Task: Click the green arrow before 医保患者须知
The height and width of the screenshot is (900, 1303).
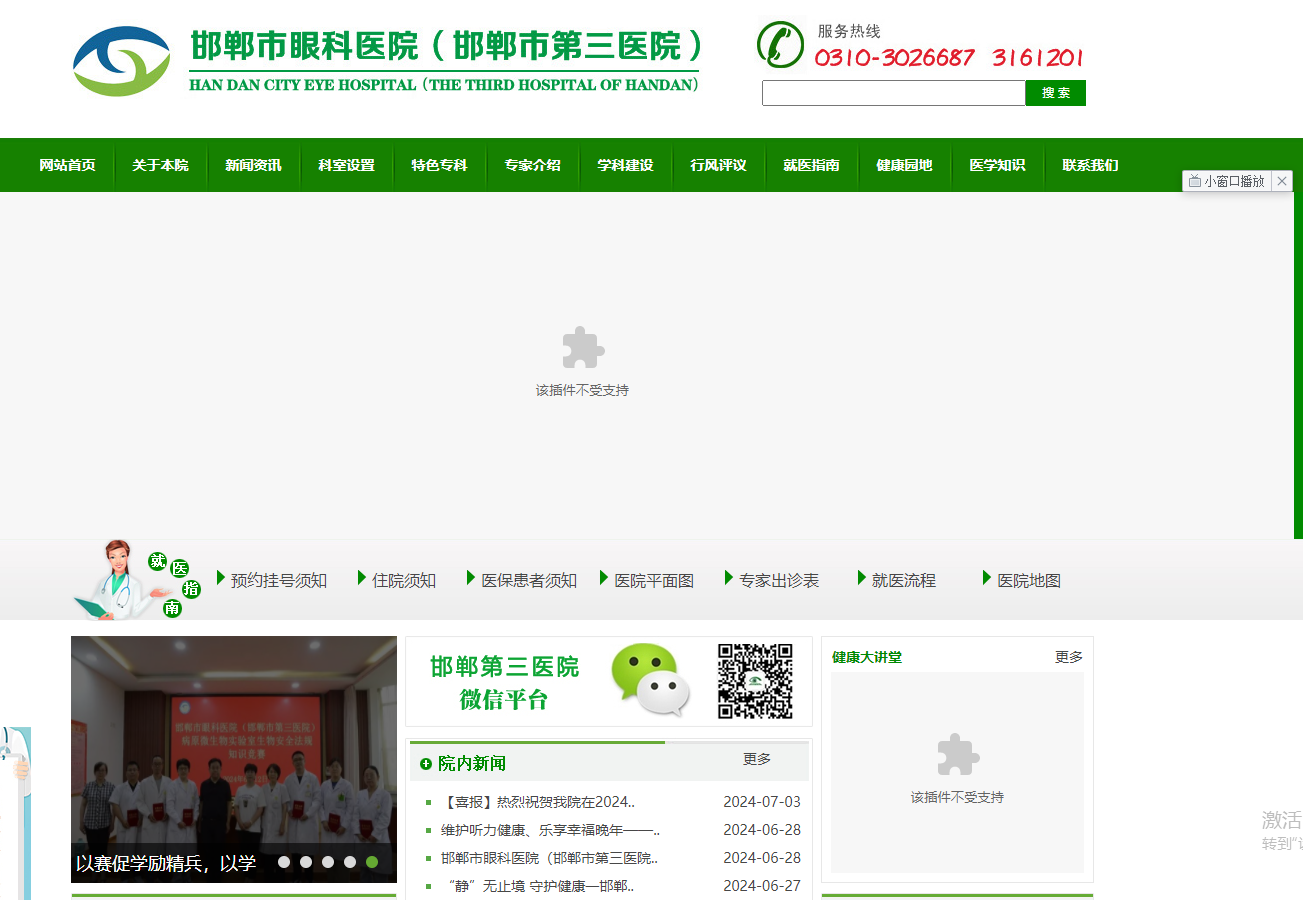Action: pos(471,578)
